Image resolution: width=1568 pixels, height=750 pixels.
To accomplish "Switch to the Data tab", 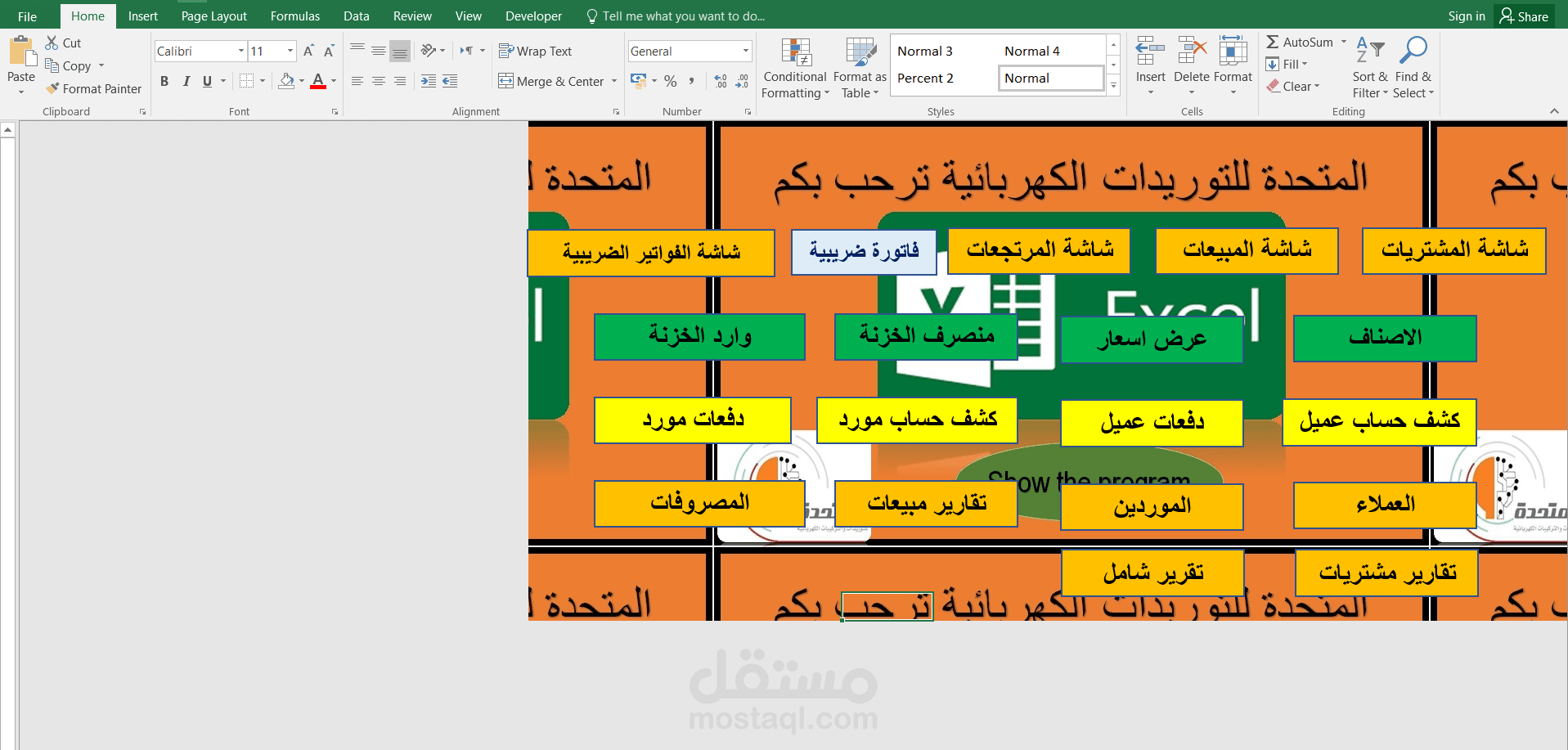I will point(357,16).
